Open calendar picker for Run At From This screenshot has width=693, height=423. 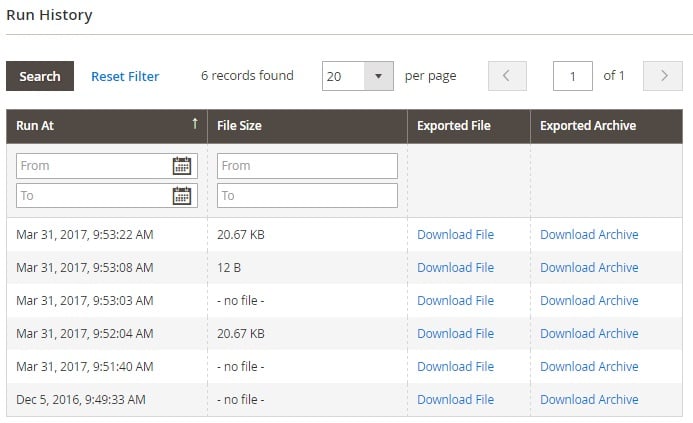[x=182, y=166]
